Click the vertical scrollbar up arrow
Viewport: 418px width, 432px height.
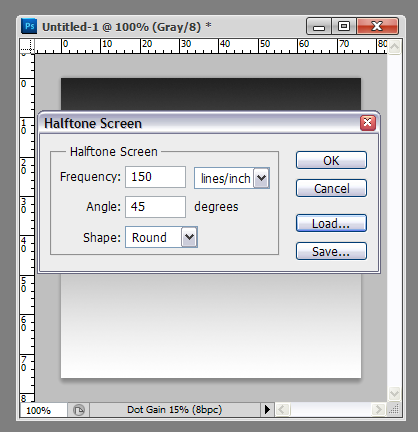394,47
